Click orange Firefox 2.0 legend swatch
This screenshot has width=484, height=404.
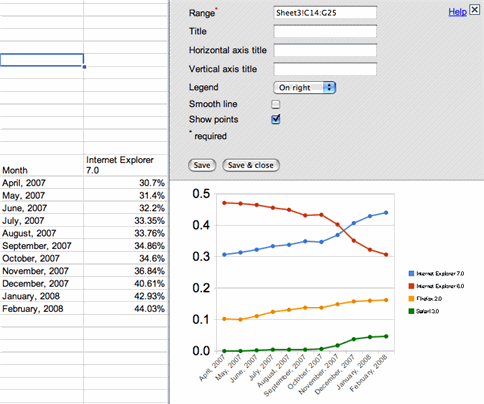(x=411, y=299)
